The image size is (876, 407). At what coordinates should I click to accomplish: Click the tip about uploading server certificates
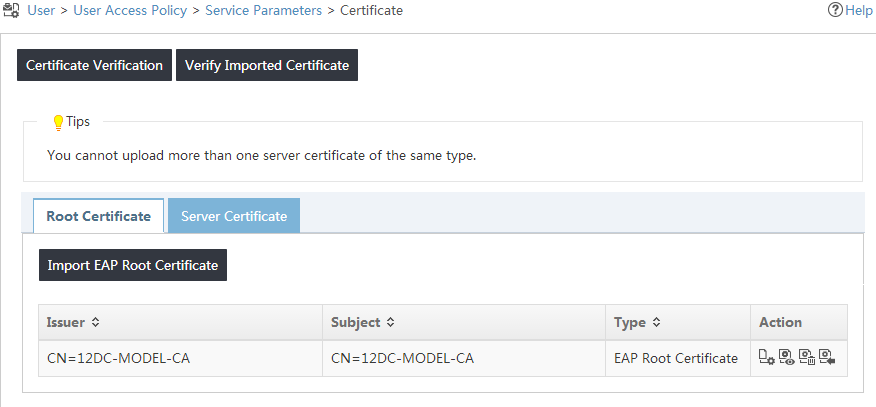(261, 156)
